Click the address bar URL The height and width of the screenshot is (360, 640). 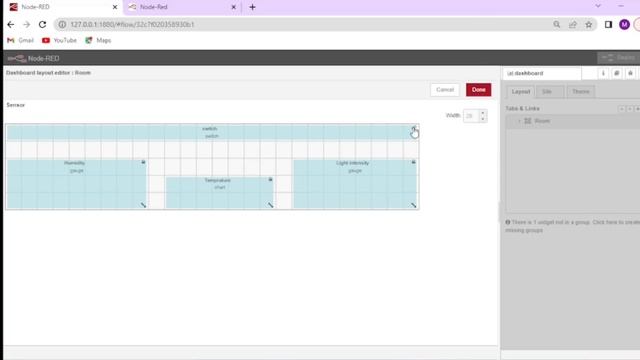[132, 24]
